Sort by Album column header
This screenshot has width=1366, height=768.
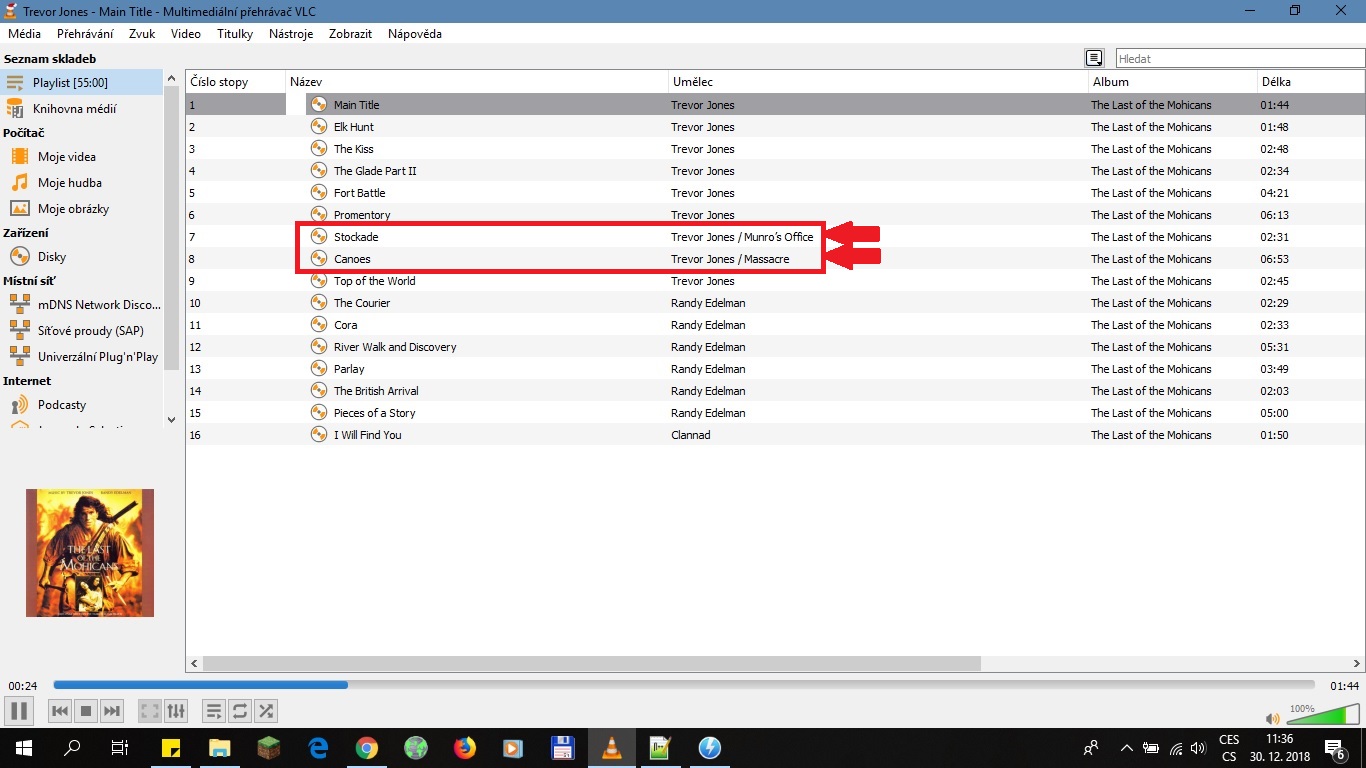pyautogui.click(x=1173, y=82)
